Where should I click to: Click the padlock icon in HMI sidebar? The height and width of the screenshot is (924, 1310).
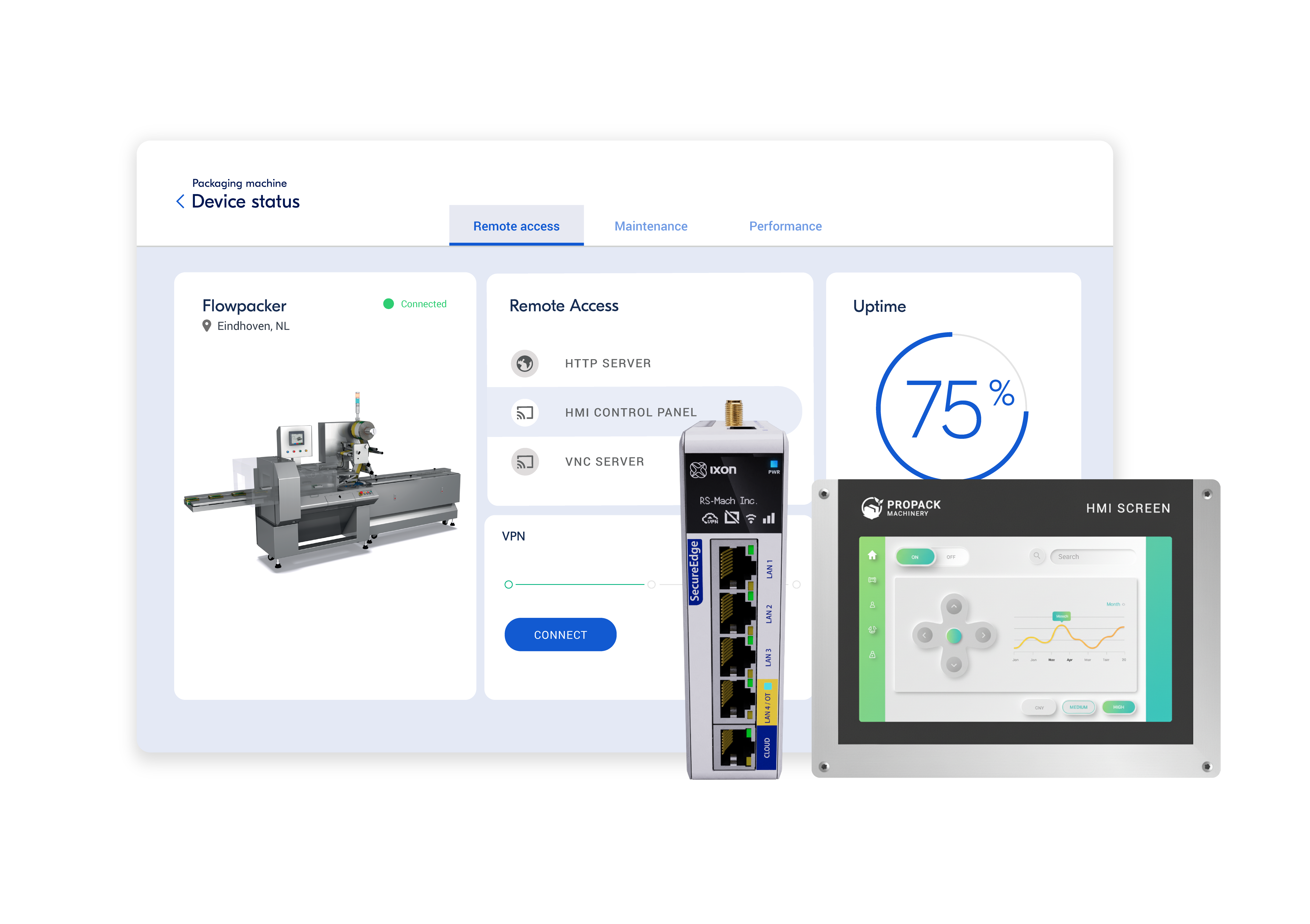click(x=872, y=654)
